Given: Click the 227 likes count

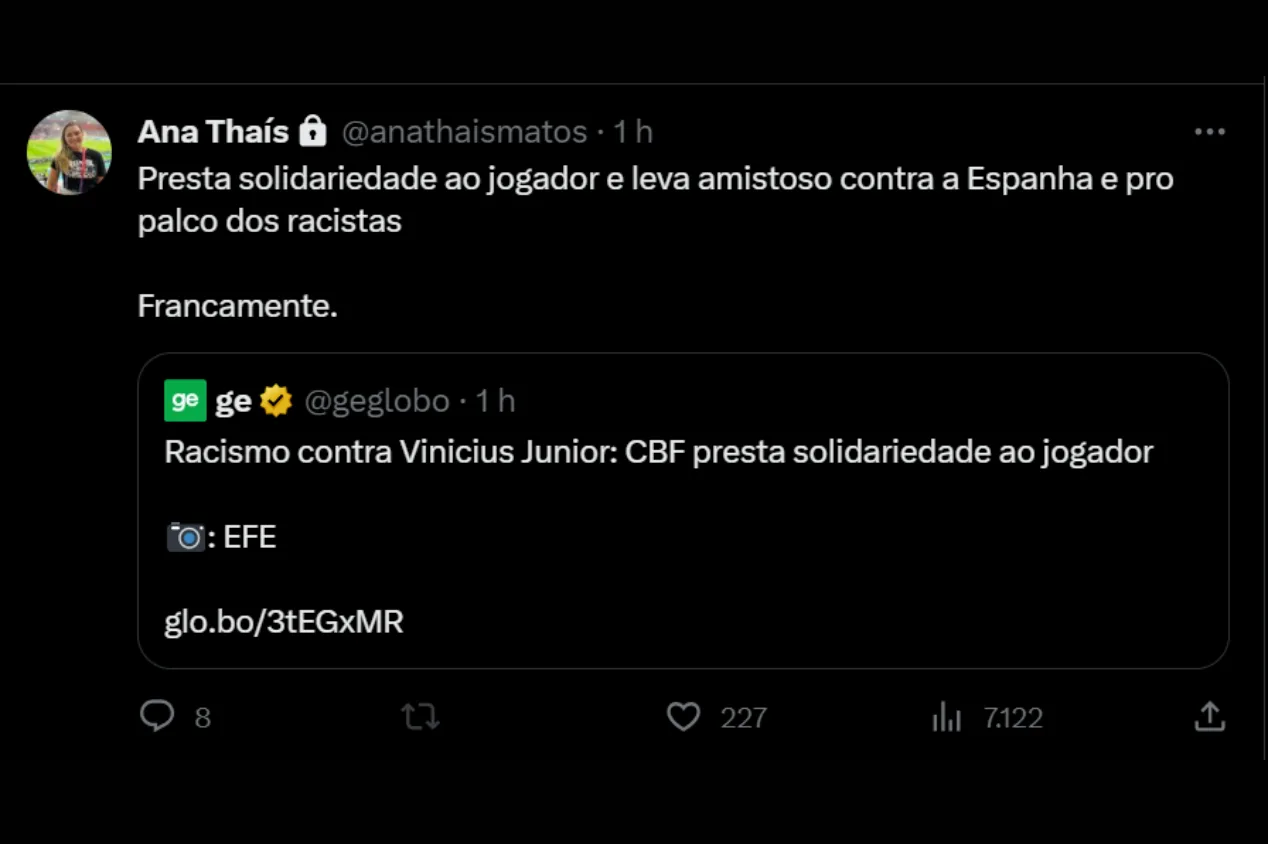Looking at the screenshot, I should 743,718.
